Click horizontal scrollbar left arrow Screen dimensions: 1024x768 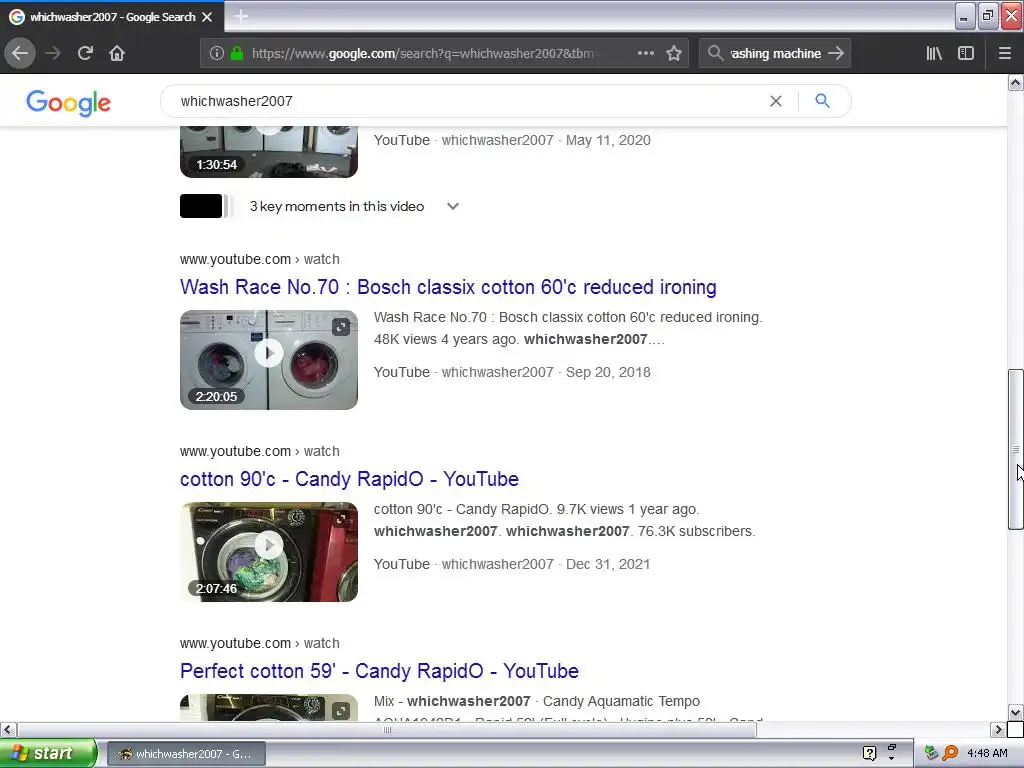pyautogui.click(x=8, y=729)
